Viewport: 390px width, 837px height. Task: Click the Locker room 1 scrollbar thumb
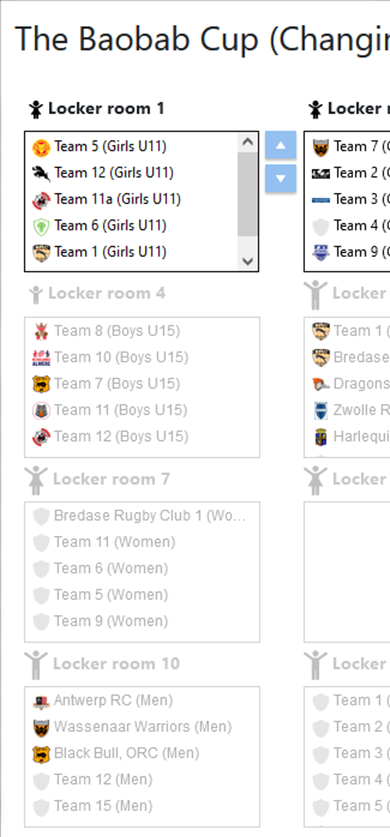point(248,194)
